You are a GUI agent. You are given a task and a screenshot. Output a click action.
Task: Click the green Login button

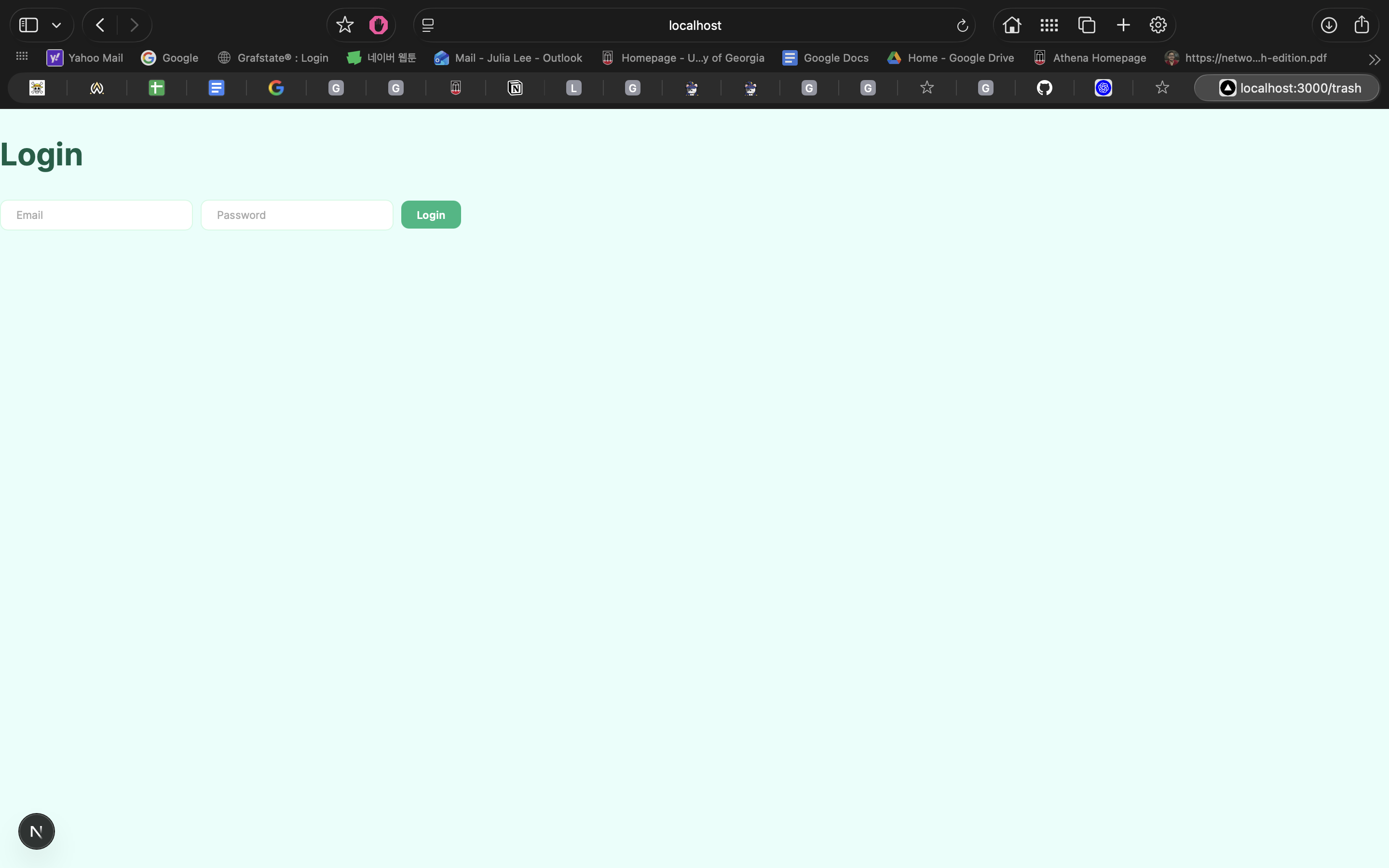431,215
